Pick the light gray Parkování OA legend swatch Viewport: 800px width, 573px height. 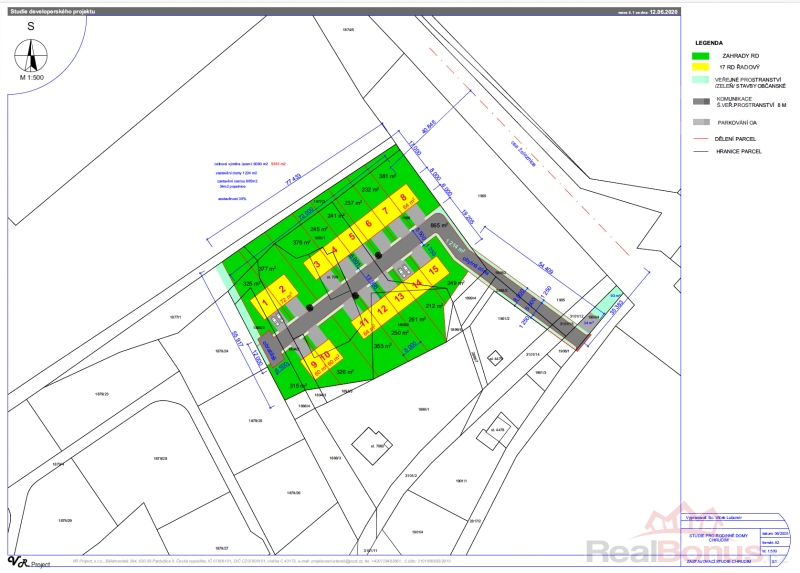point(701,120)
